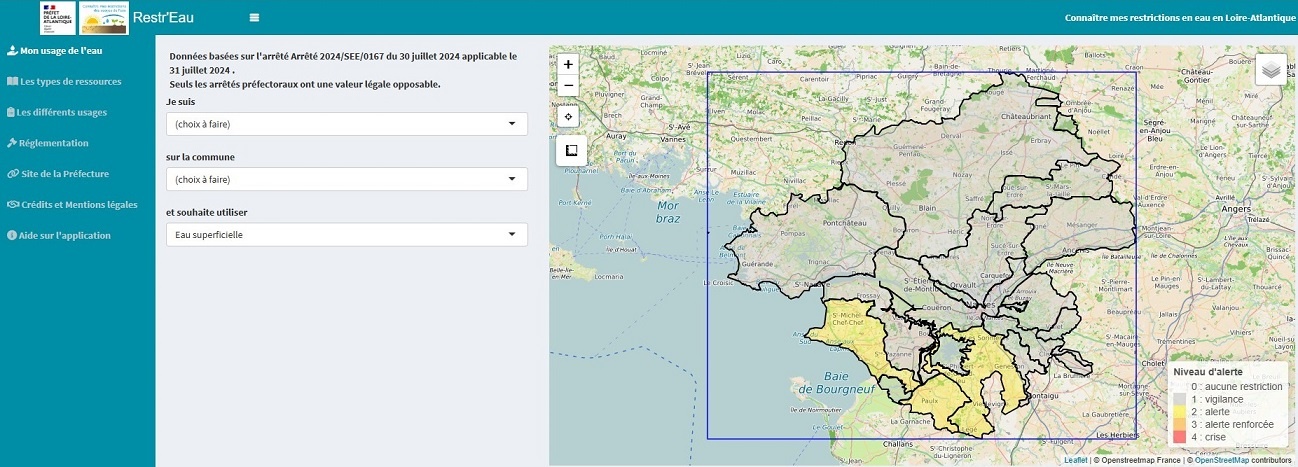Open "Les types de ressources" section
Viewport: 1298px width, 467px height.
click(70, 82)
